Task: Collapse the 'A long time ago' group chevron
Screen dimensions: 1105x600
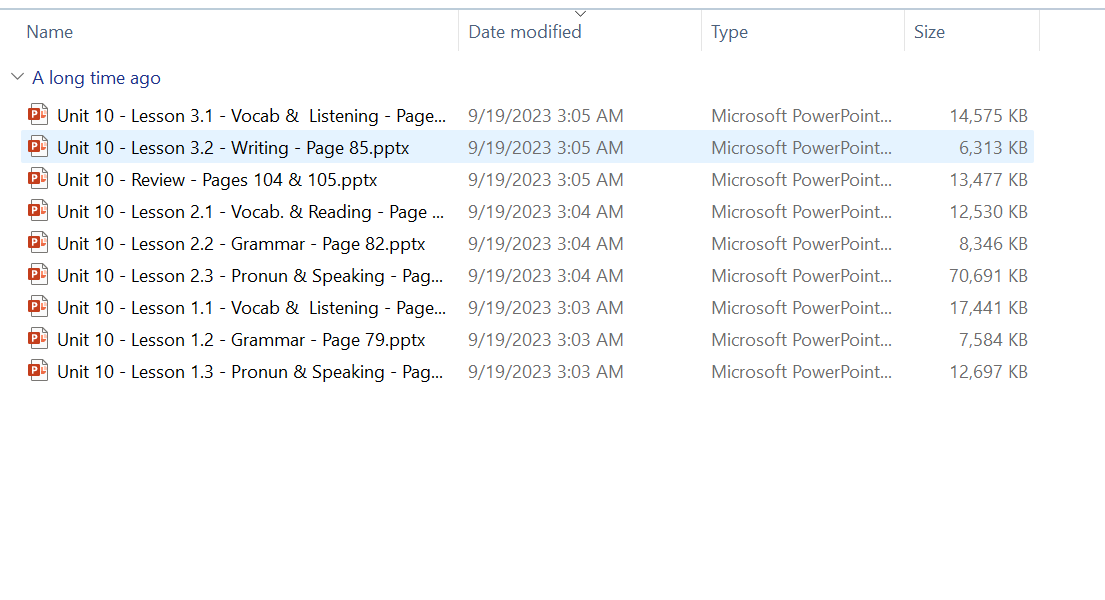Action: pos(17,77)
